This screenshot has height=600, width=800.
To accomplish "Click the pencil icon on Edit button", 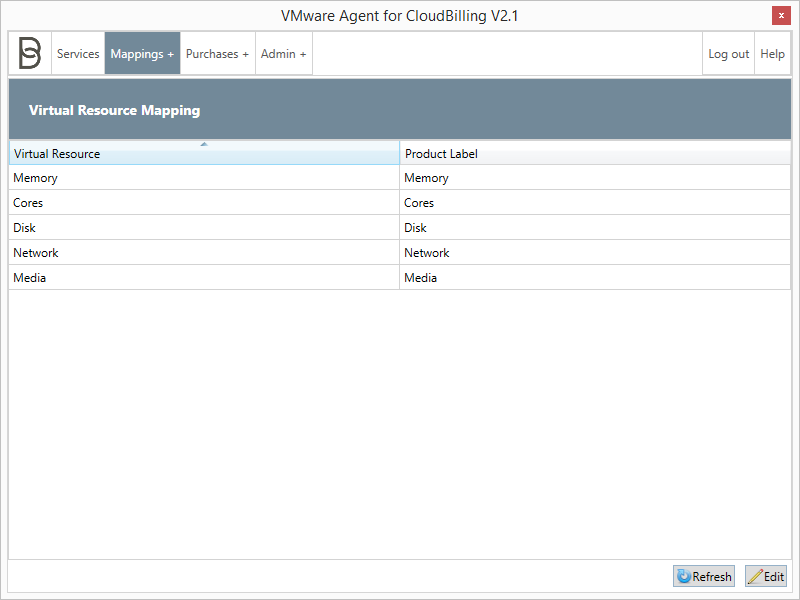I will point(757,576).
